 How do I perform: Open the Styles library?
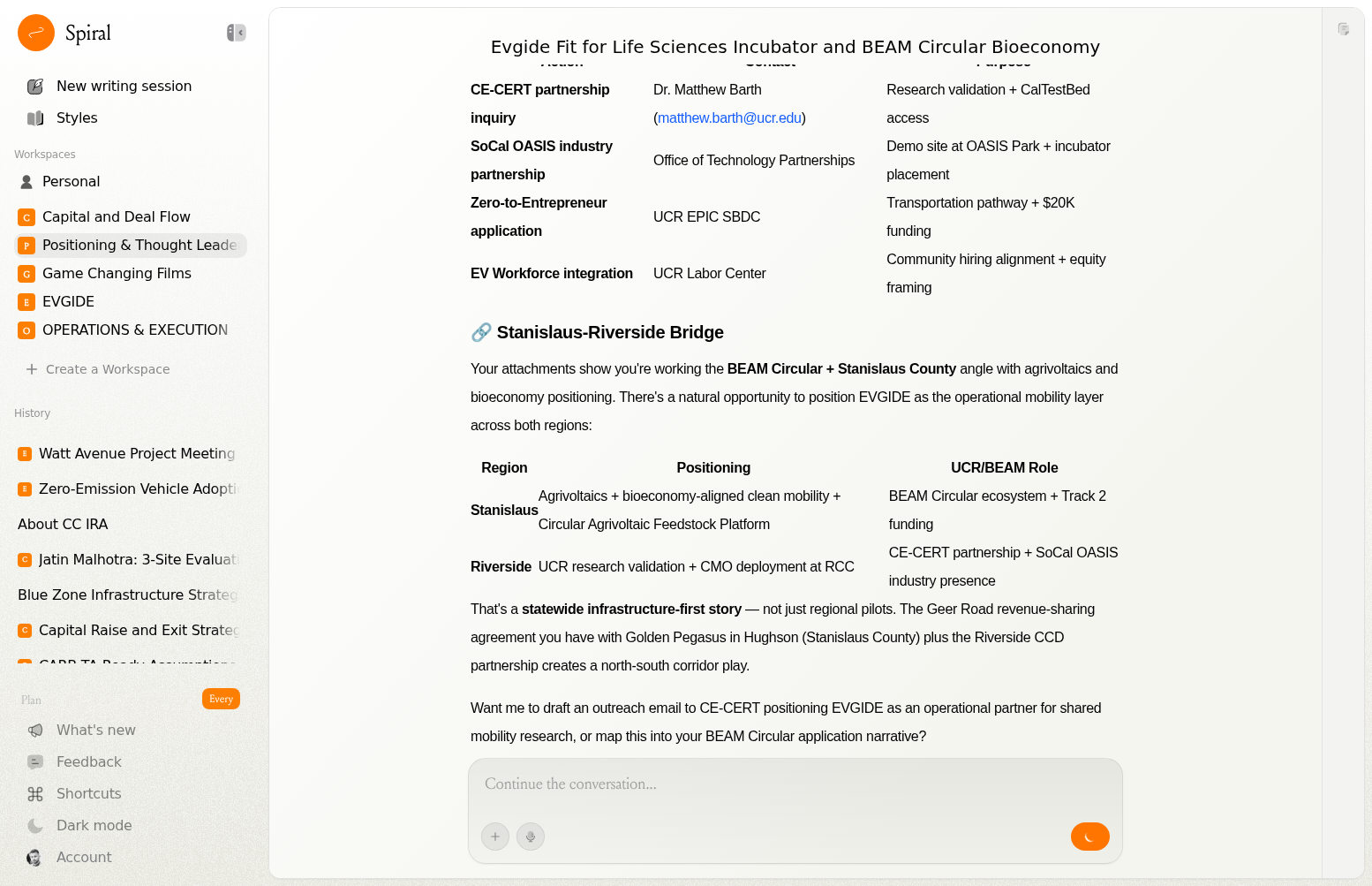tap(77, 117)
